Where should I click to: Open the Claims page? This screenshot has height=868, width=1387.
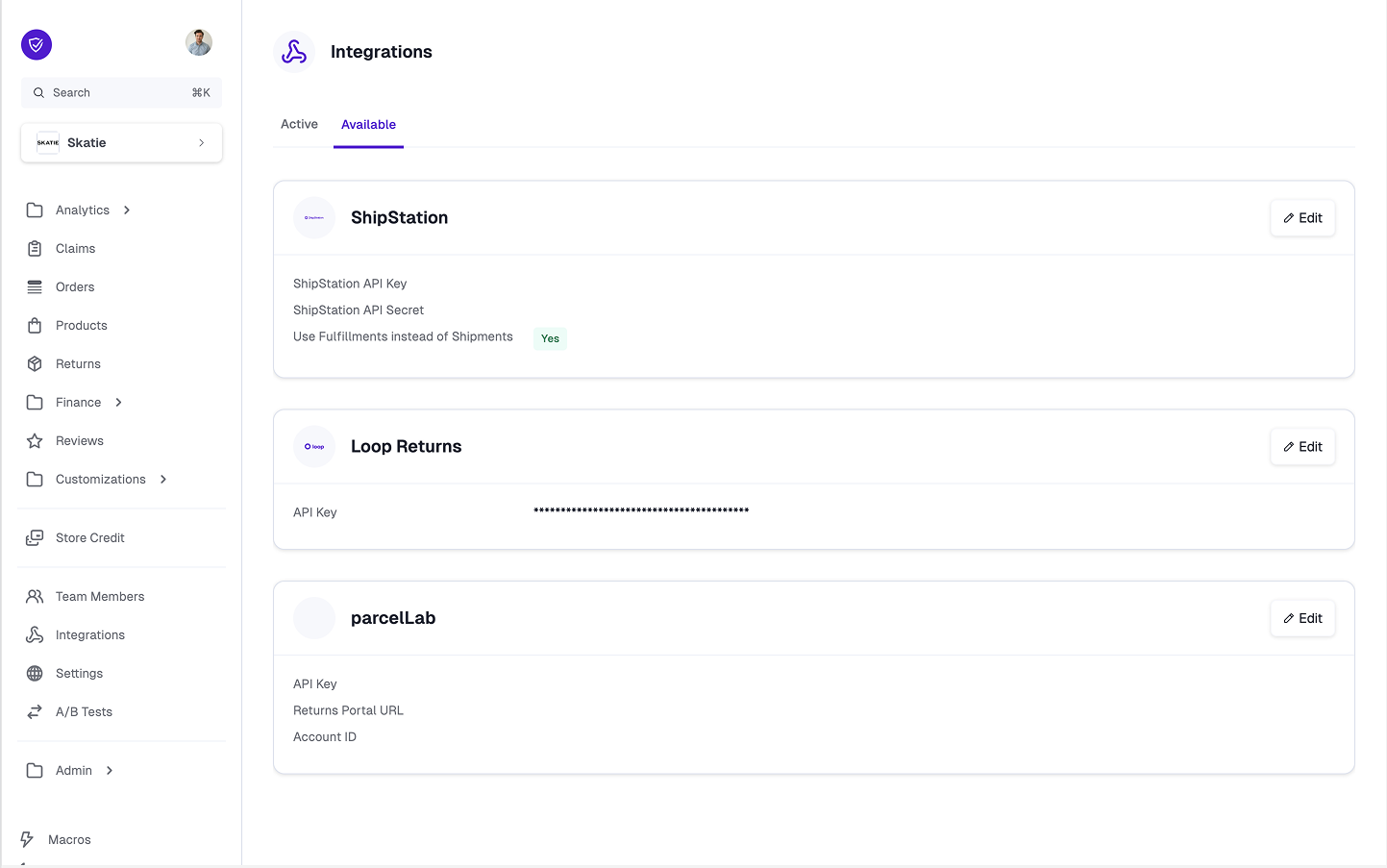pyautogui.click(x=75, y=248)
